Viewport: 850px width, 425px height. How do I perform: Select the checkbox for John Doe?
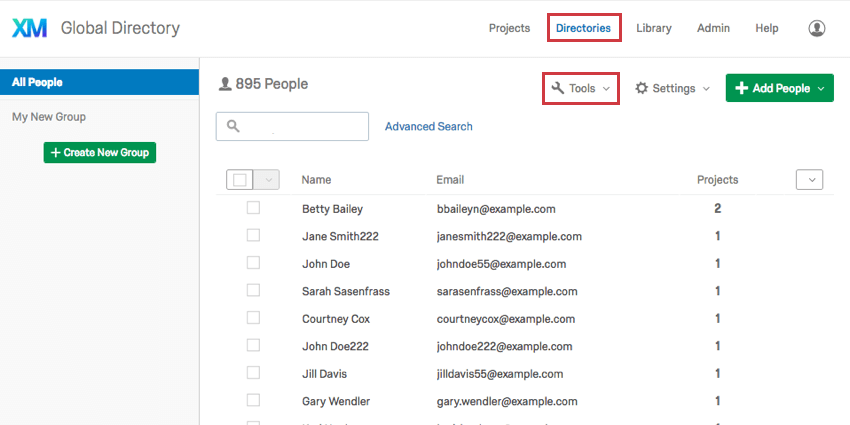pyautogui.click(x=253, y=263)
